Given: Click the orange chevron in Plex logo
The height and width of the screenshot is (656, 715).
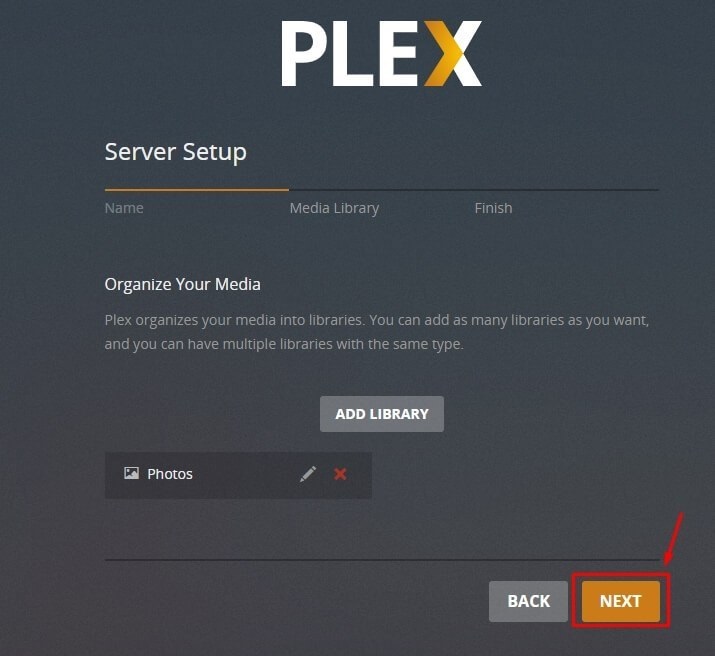Looking at the screenshot, I should tap(447, 53).
